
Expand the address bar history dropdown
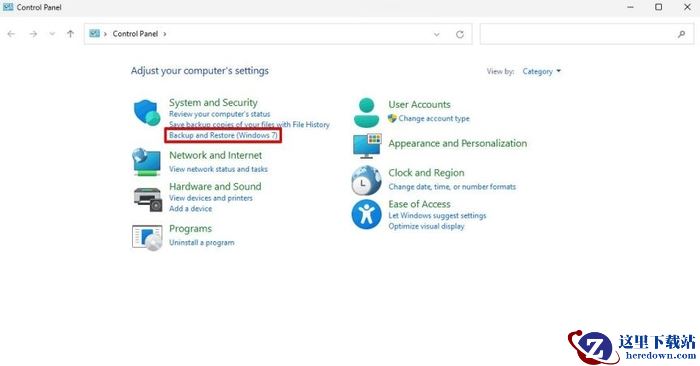[437, 34]
